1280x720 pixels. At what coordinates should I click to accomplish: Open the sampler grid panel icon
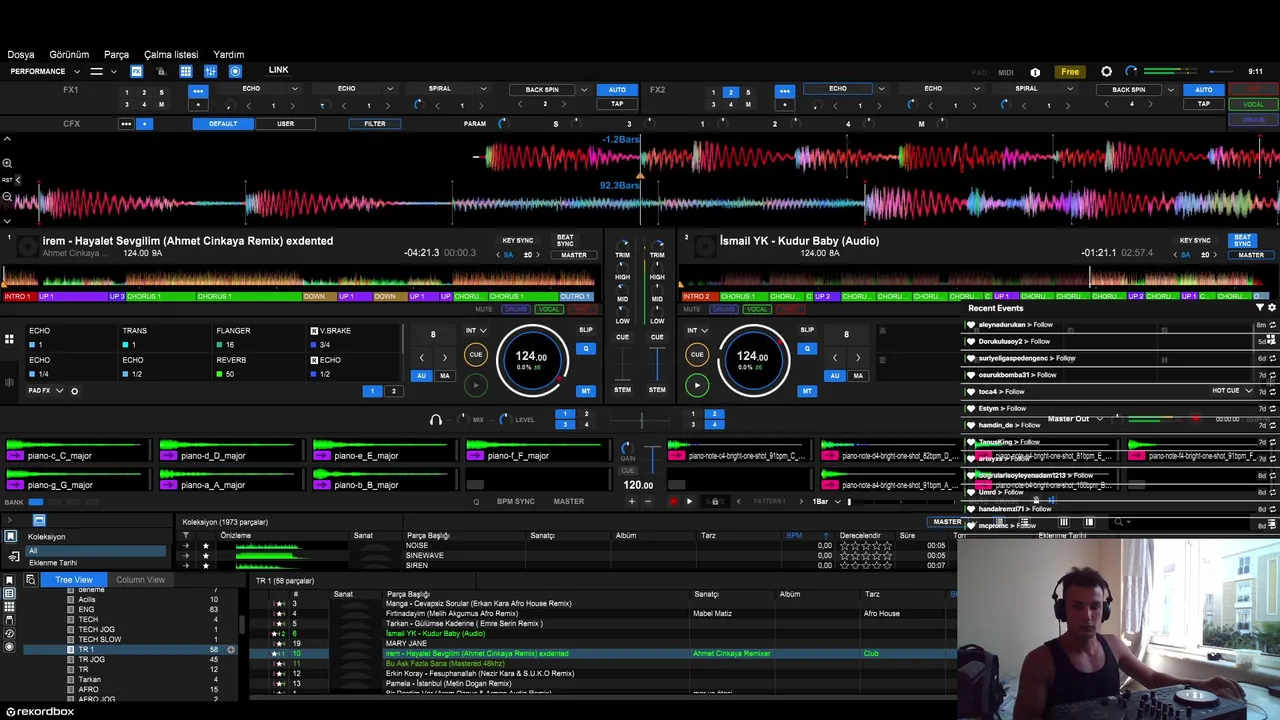[186, 71]
